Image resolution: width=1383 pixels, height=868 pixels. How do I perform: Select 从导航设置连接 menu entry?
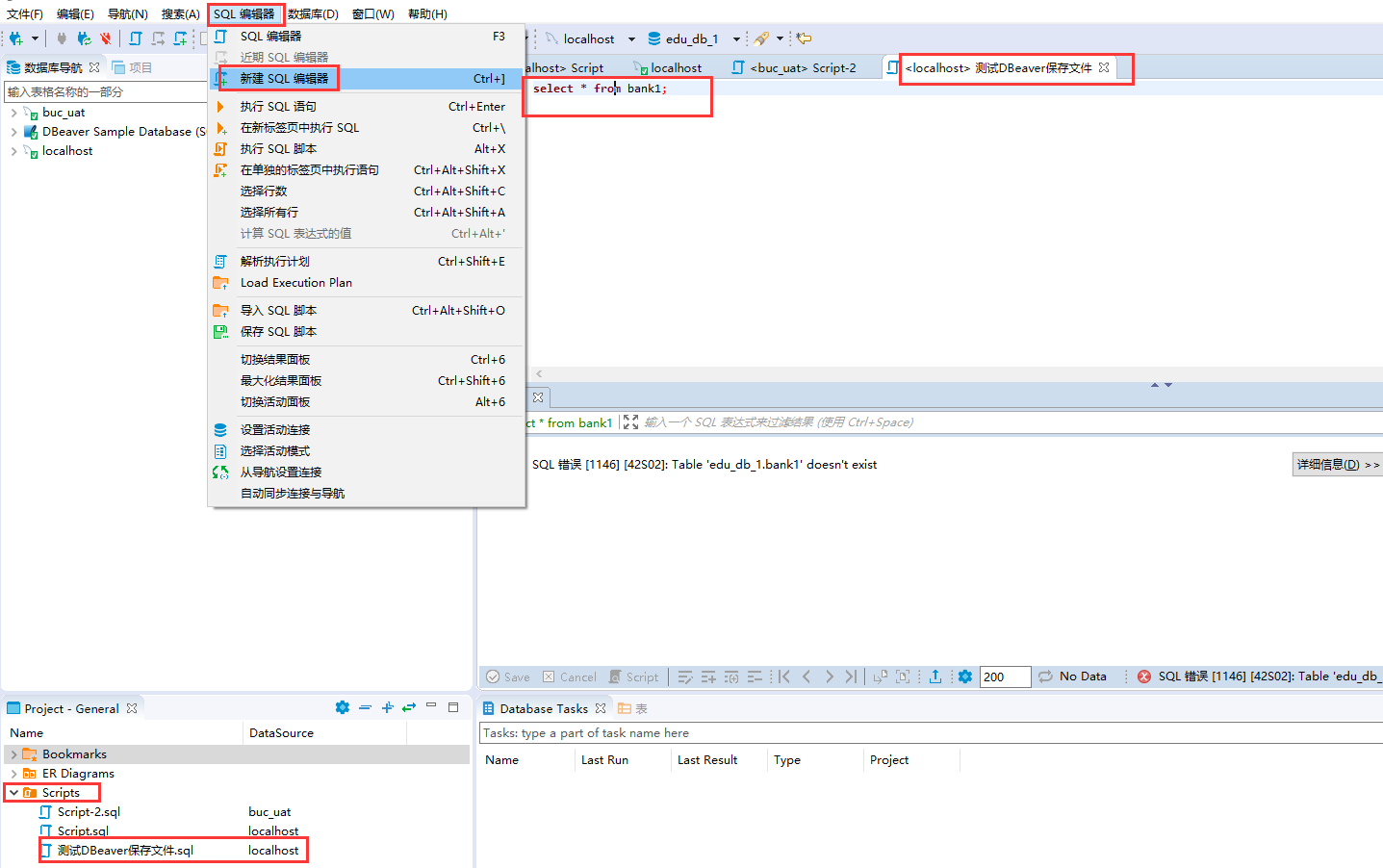click(x=367, y=472)
